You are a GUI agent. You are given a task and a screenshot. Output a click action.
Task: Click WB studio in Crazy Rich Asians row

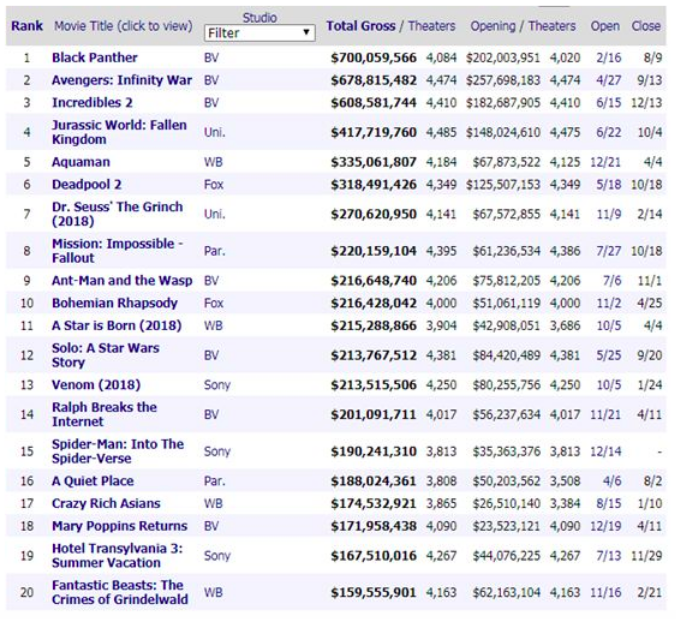(213, 503)
